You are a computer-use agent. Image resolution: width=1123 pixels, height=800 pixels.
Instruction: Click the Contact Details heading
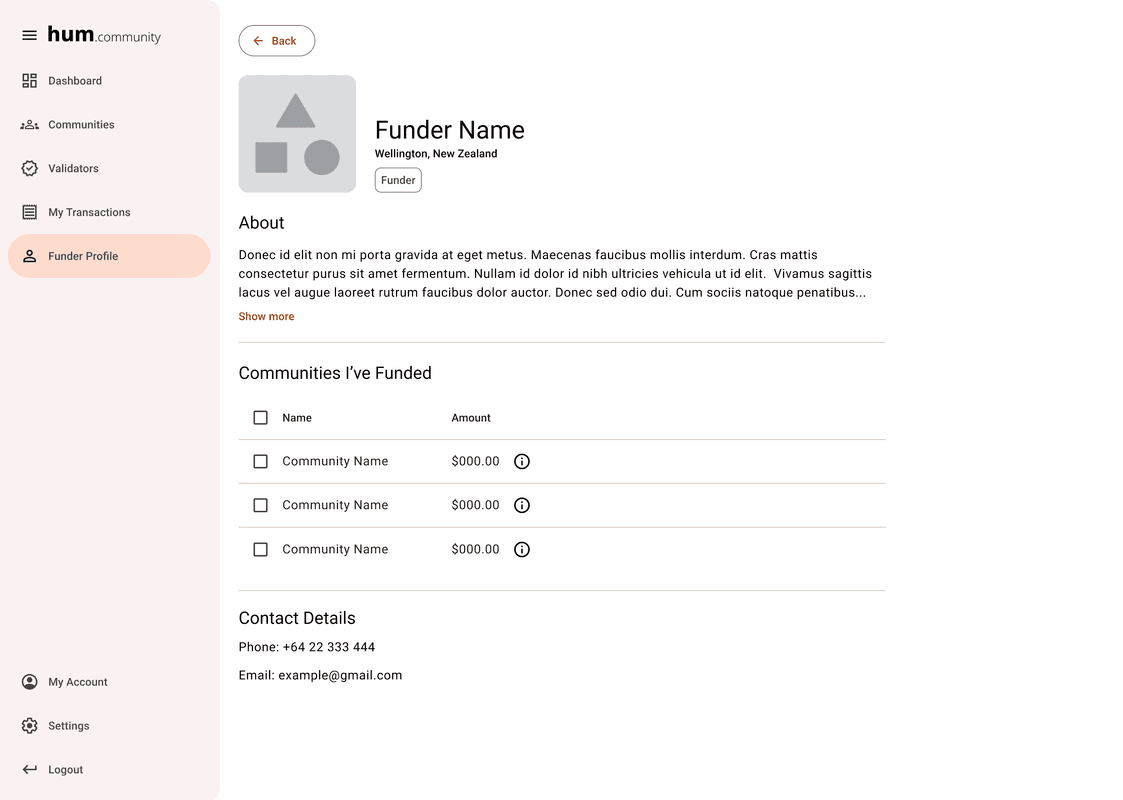297,618
